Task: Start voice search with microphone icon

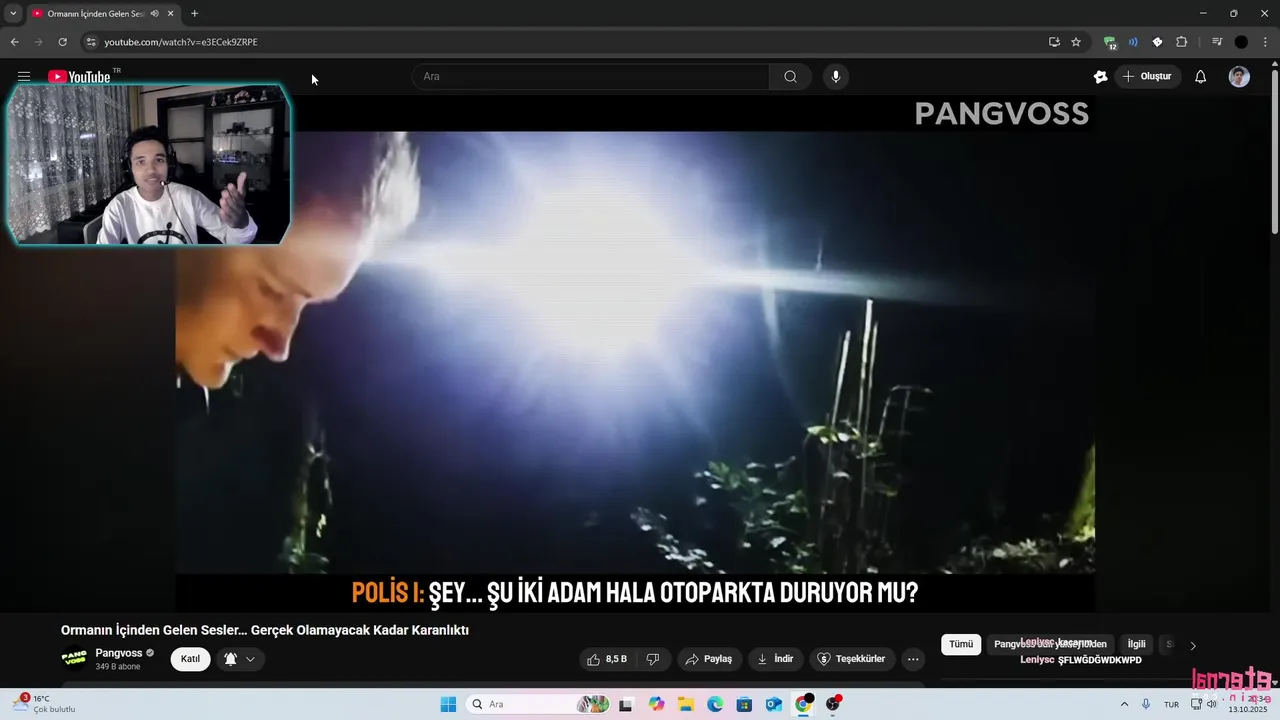Action: pos(836,77)
